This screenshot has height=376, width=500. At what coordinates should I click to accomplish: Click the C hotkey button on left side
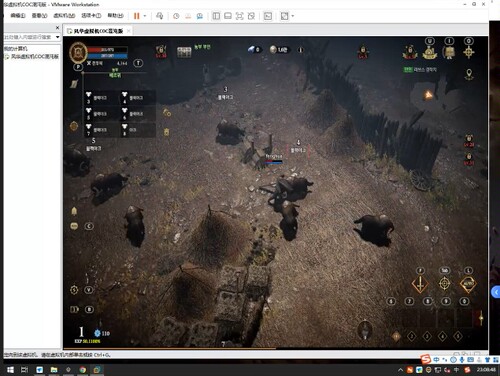click(89, 226)
